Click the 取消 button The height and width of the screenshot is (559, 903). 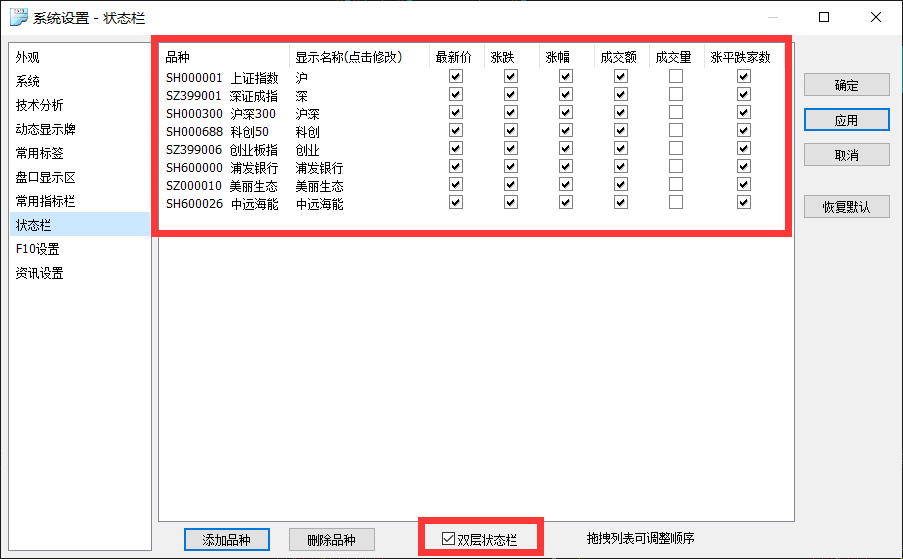(x=847, y=155)
